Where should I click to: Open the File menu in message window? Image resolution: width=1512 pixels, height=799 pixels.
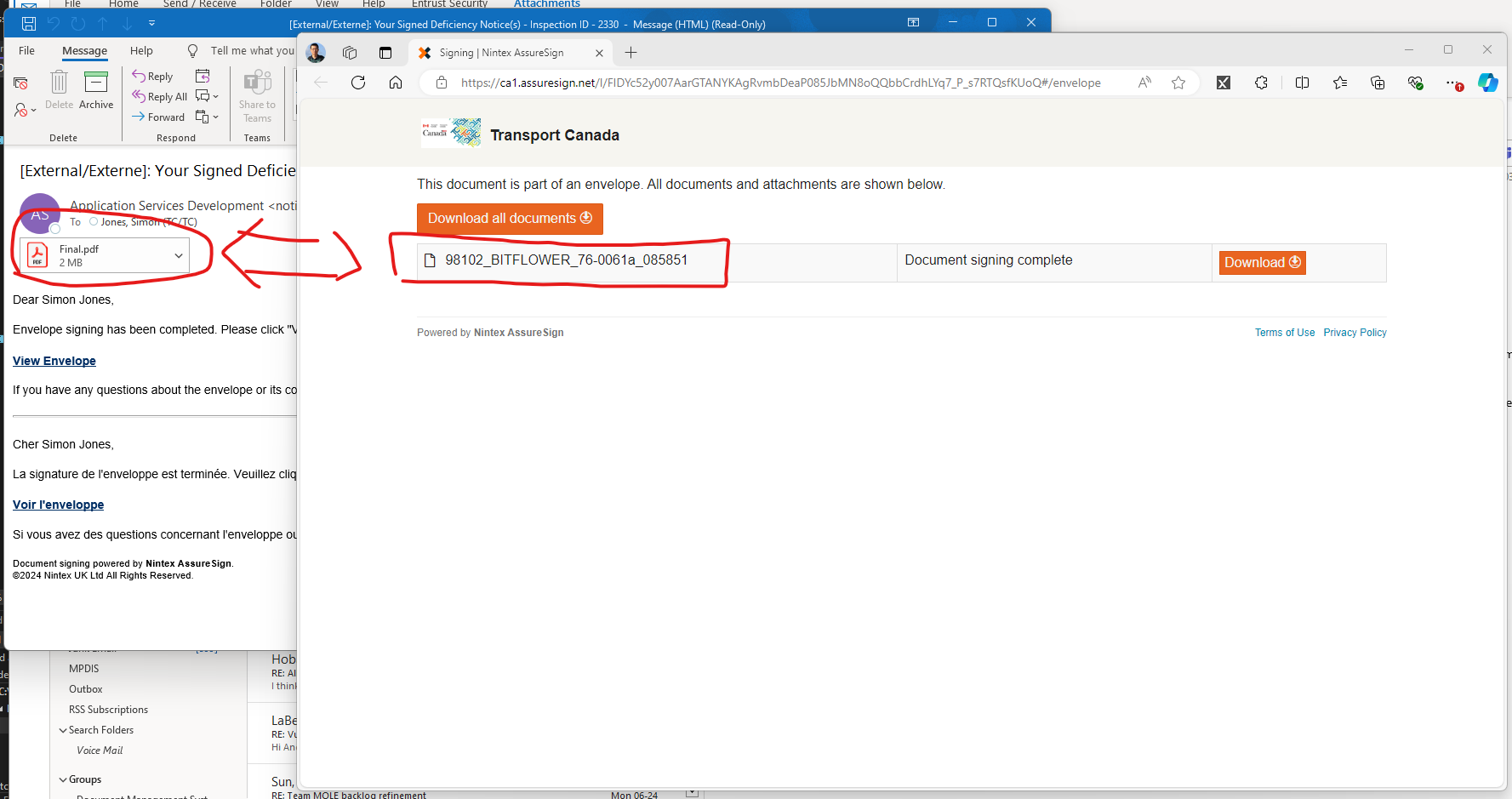[27, 51]
